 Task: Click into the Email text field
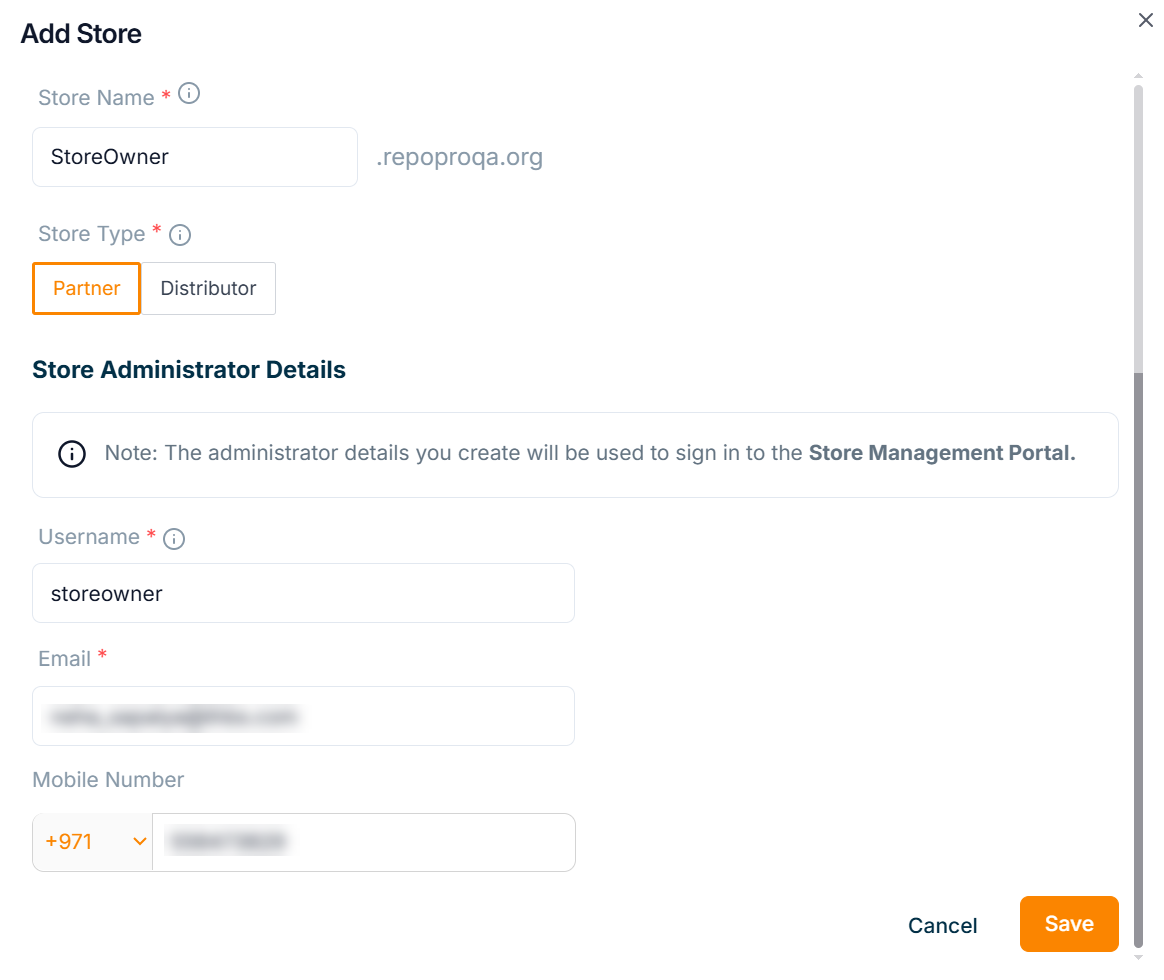(303, 716)
